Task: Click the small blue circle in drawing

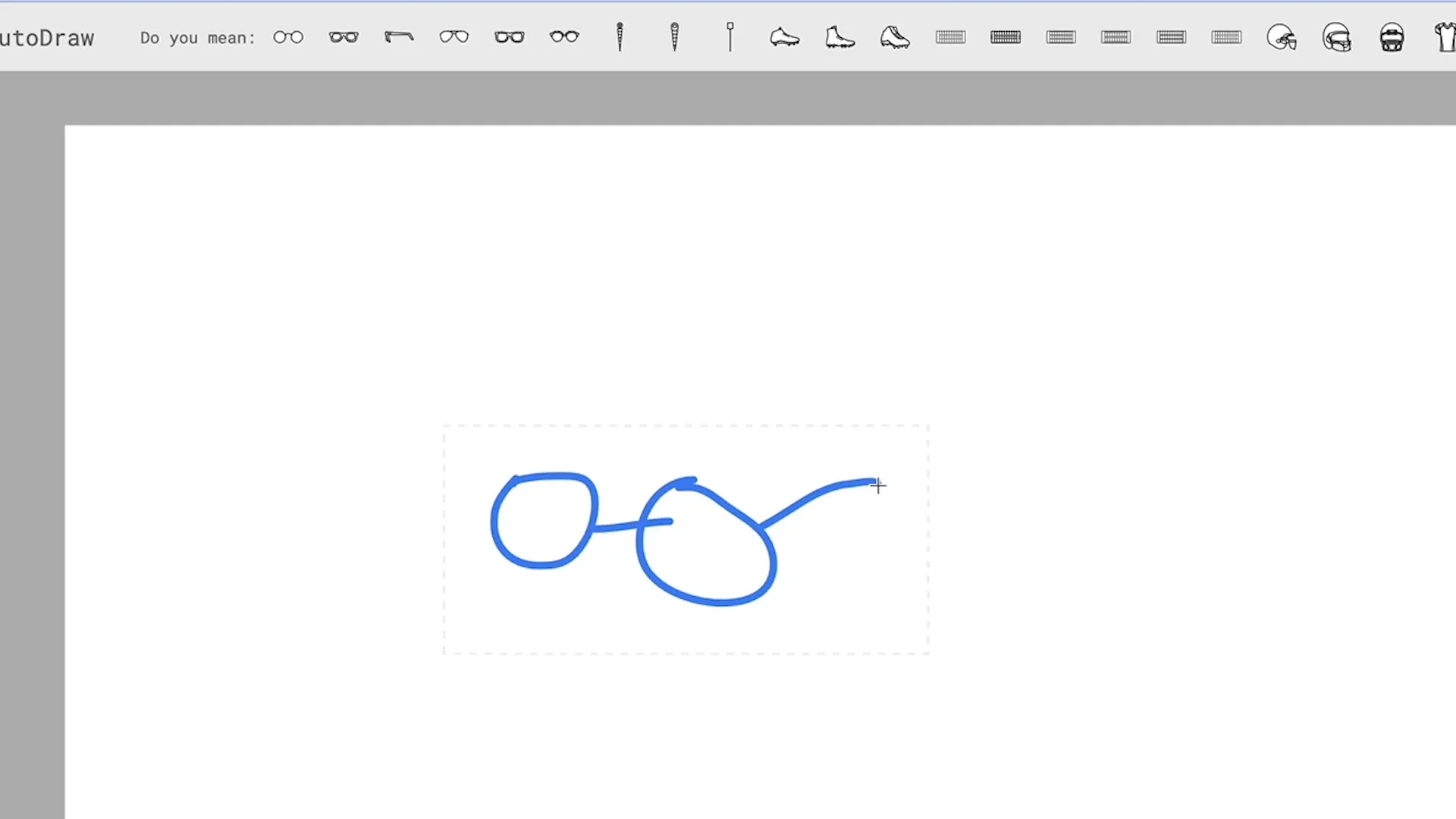Action: point(543,521)
